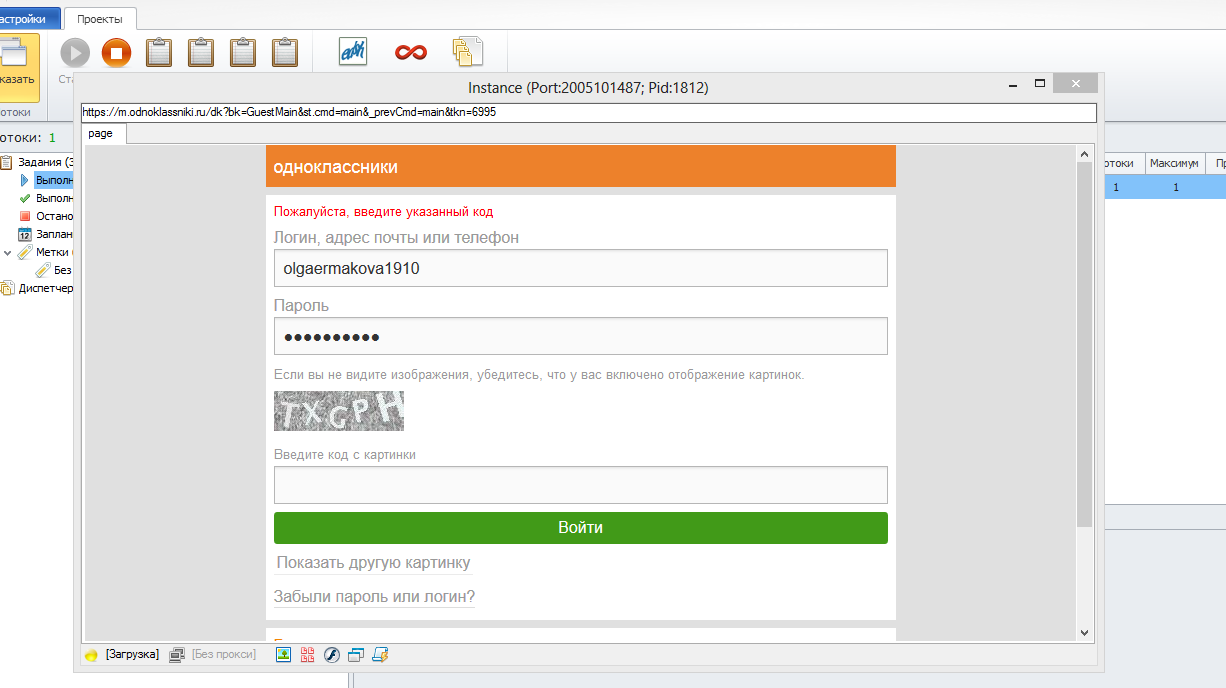Click the overlapping windows icon in status bar
The image size is (1226, 688).
[x=356, y=655]
